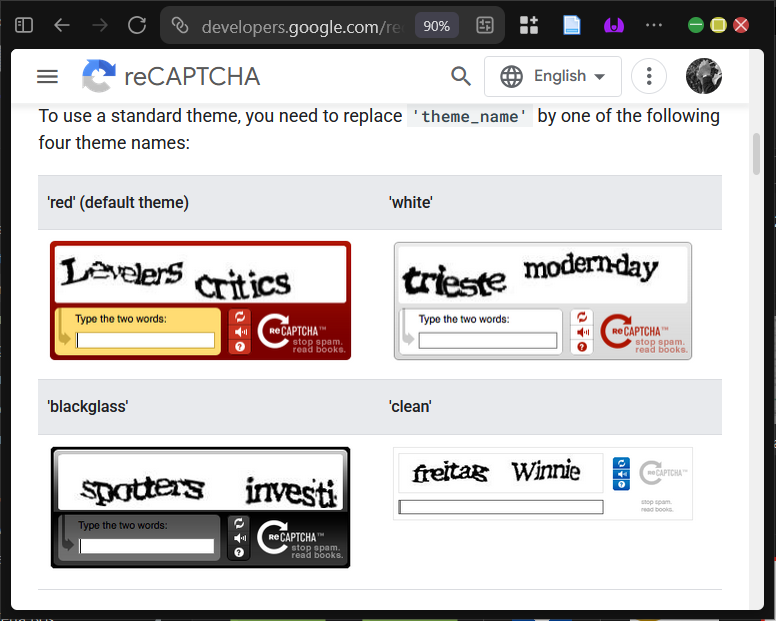Open the reCAPTCHA site title link
The height and width of the screenshot is (621, 776).
tap(192, 77)
